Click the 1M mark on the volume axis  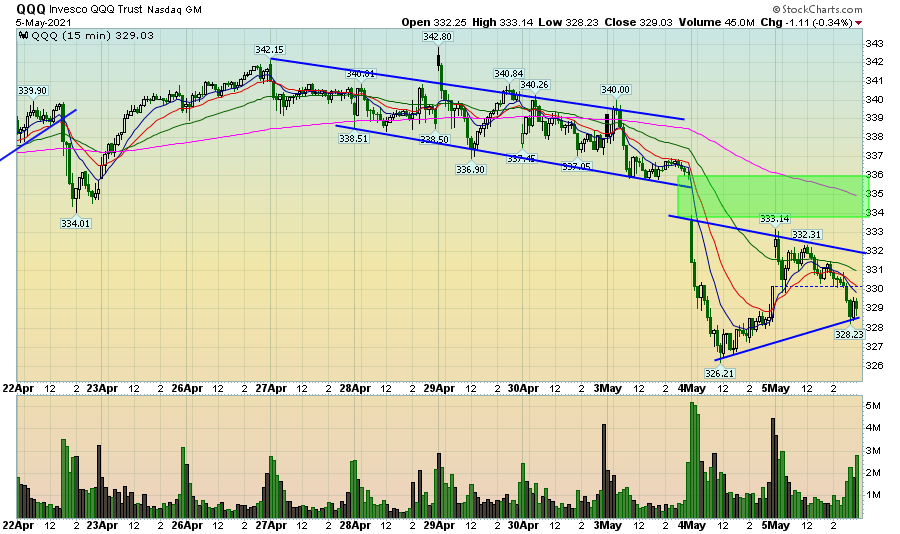pyautogui.click(x=873, y=495)
